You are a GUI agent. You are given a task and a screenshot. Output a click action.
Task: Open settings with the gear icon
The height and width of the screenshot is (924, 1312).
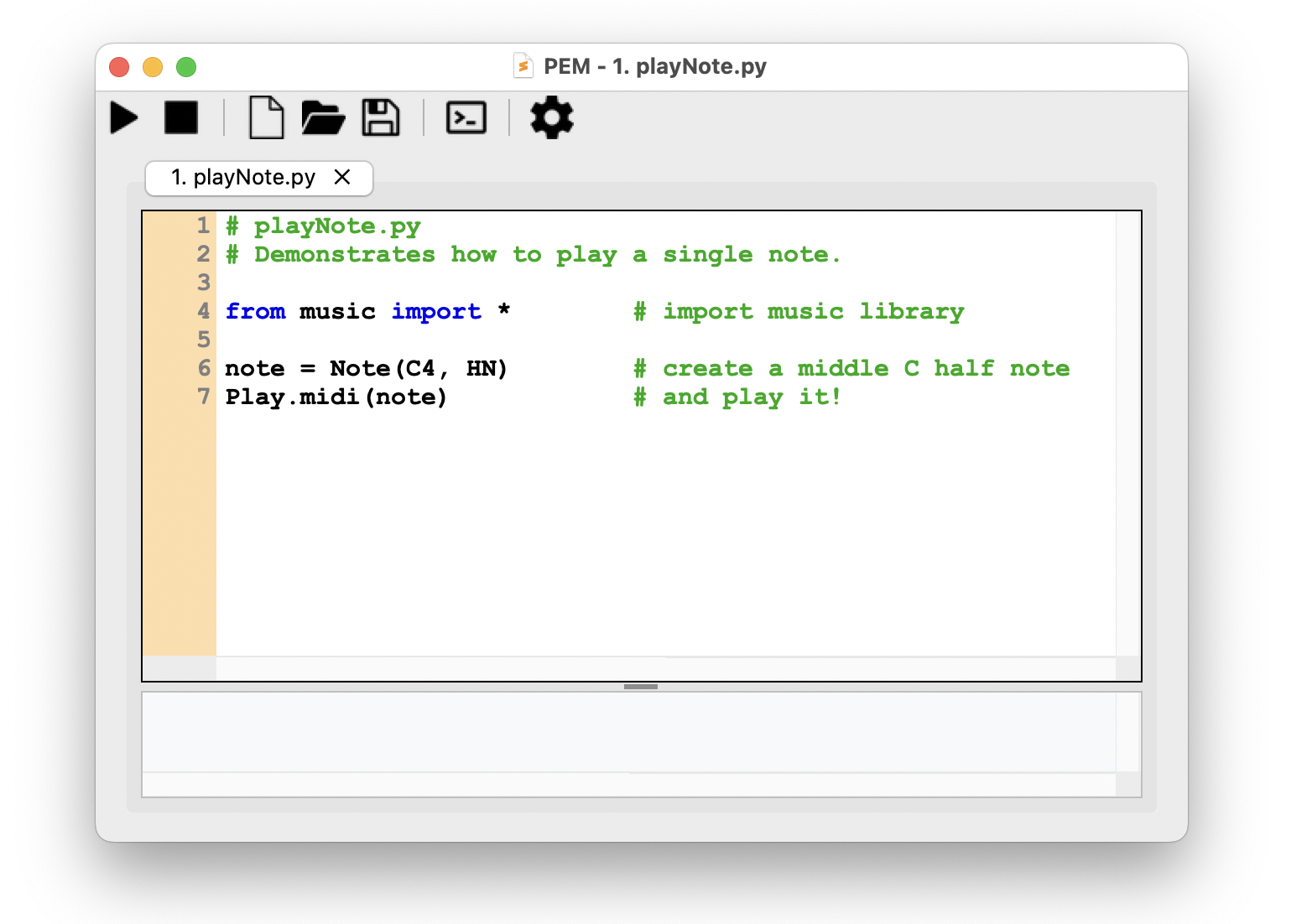[552, 117]
